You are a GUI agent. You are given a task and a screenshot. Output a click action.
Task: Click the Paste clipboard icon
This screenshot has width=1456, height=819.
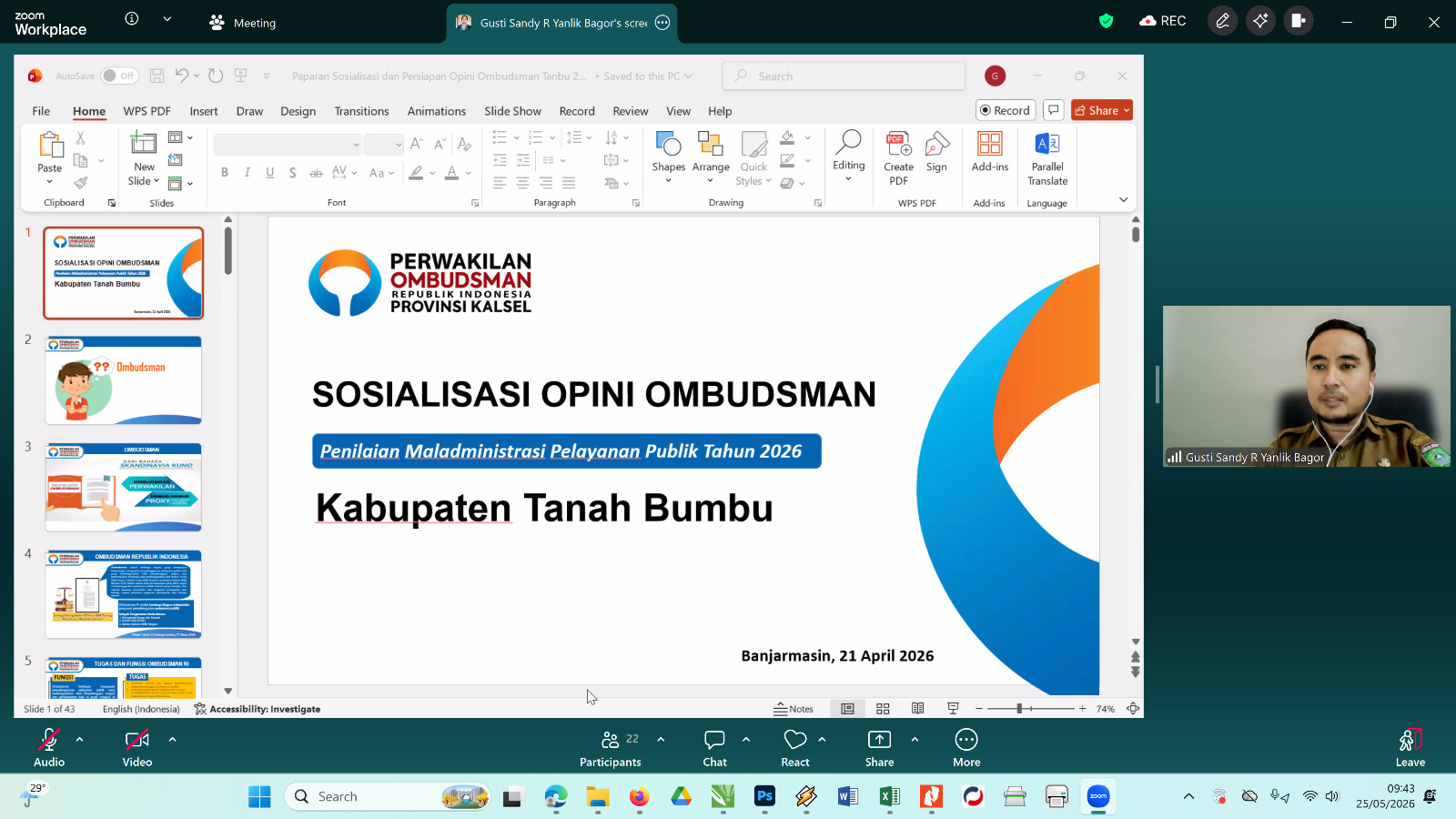pyautogui.click(x=50, y=146)
